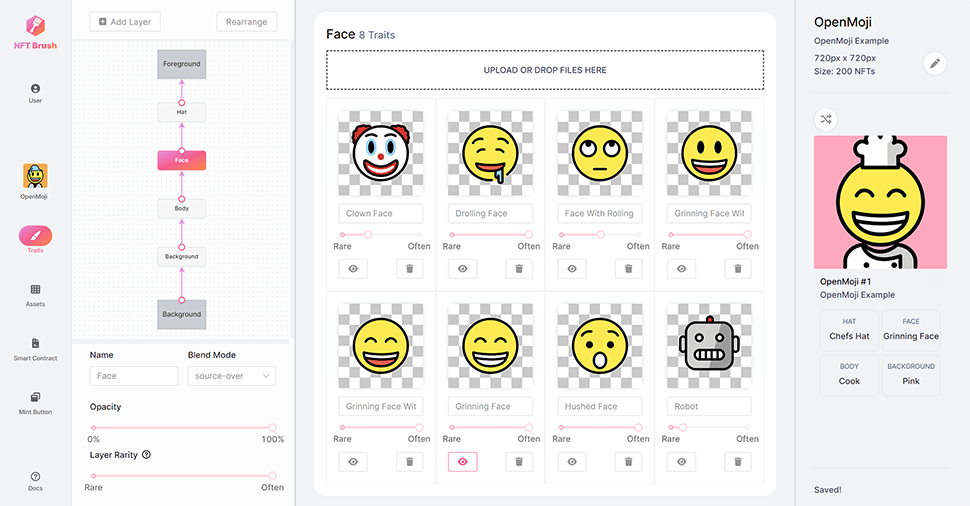Click the Clown Face thumbnail image
The width and height of the screenshot is (970, 506).
(381, 153)
